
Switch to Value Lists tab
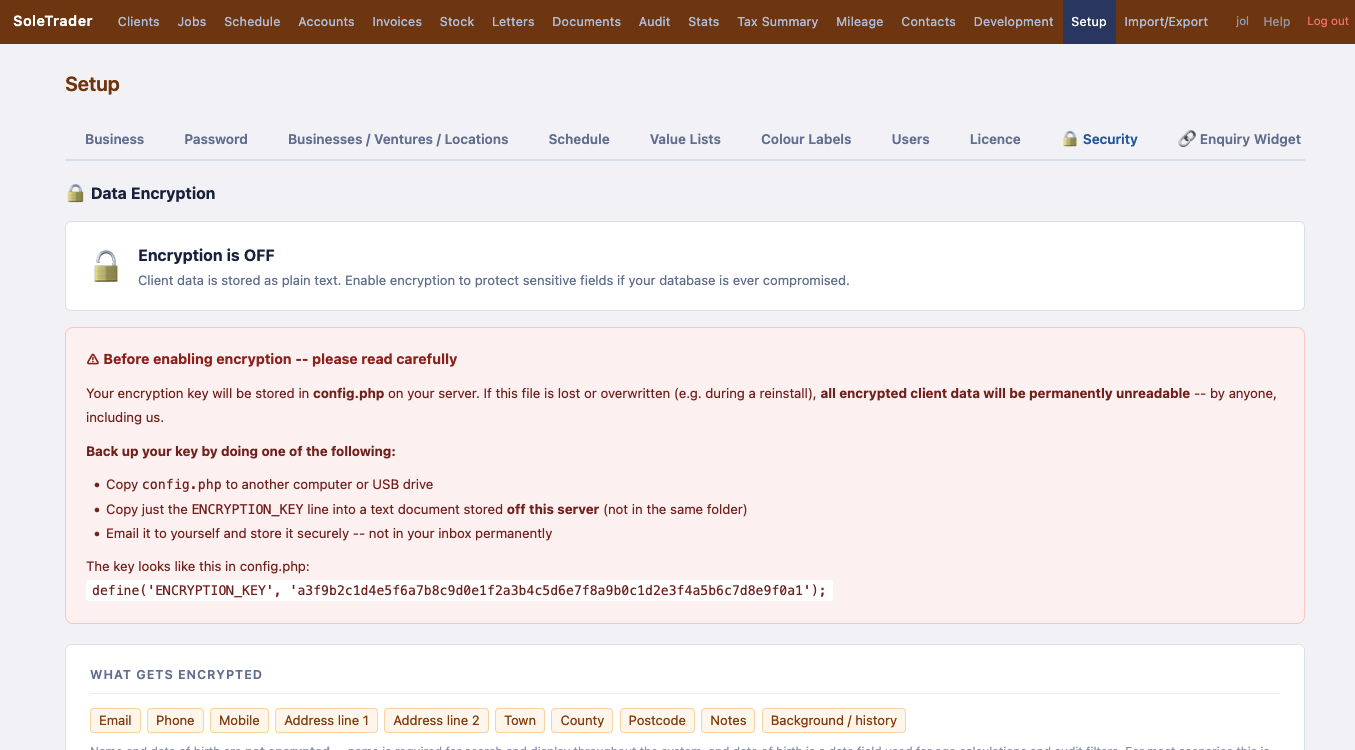click(x=685, y=139)
